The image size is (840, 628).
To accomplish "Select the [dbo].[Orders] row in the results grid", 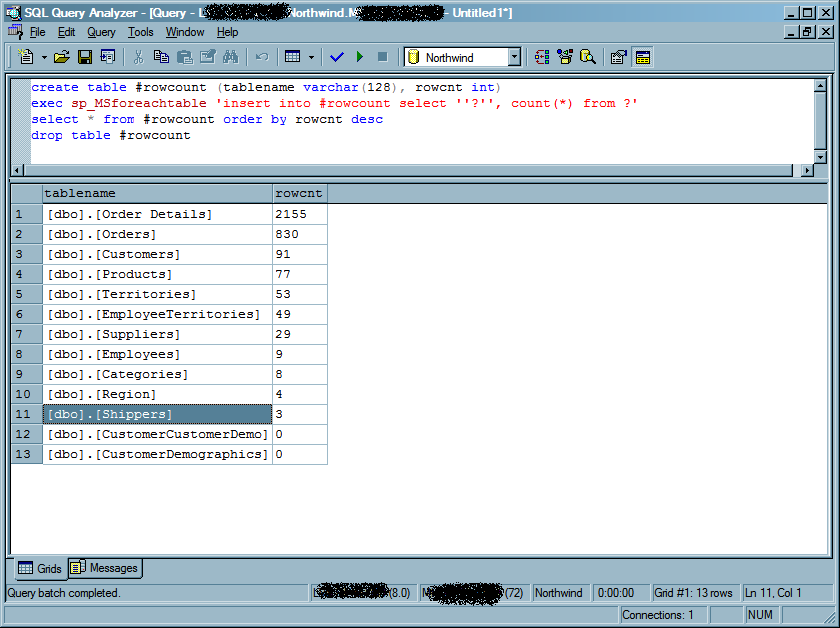I will pos(150,233).
